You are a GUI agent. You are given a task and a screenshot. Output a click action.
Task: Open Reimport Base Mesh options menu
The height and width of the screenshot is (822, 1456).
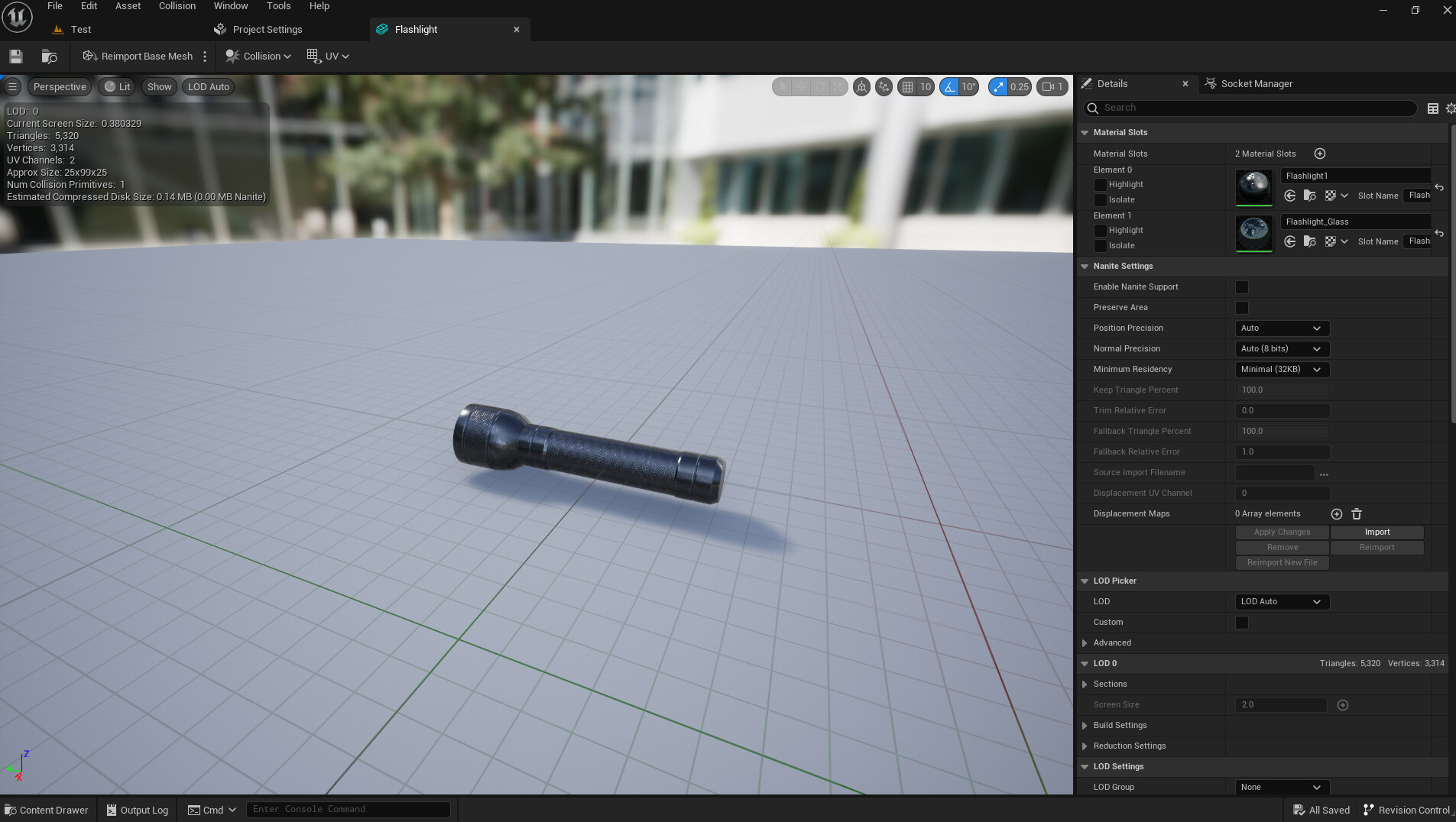point(205,57)
